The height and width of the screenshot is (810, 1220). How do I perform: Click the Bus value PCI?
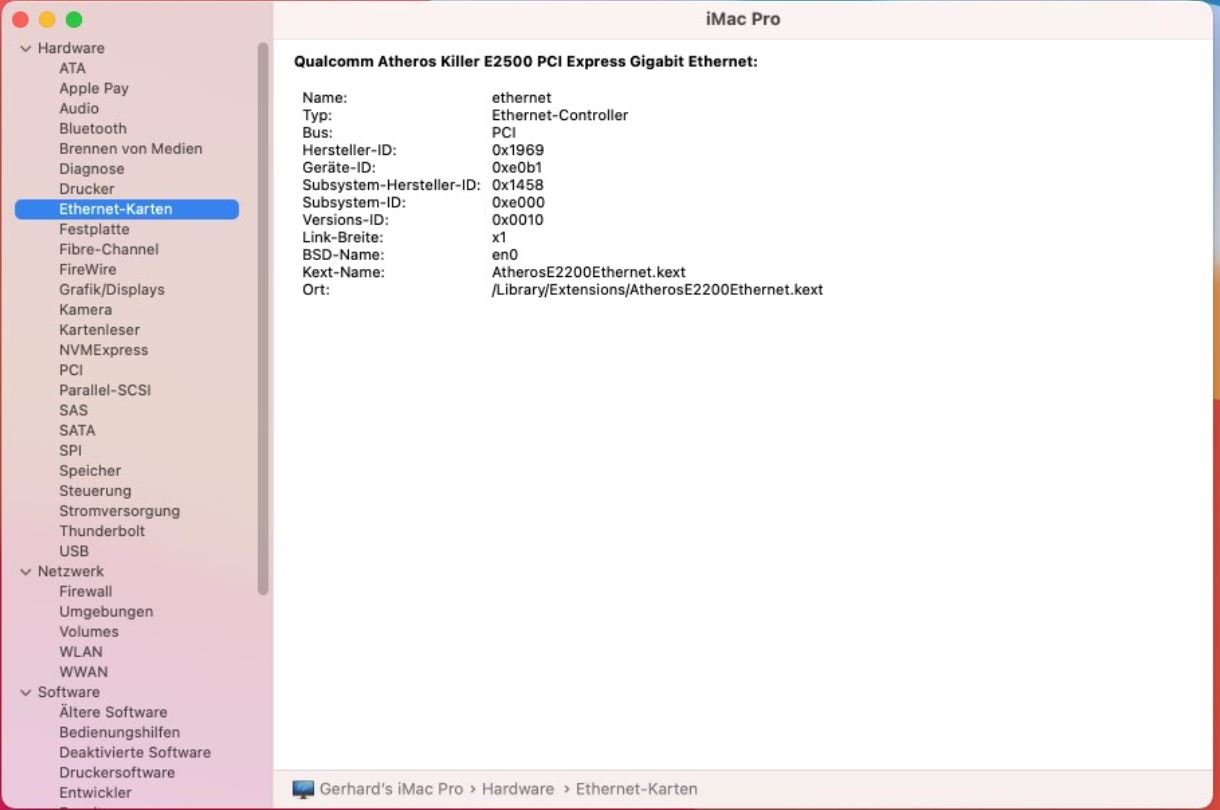(504, 132)
